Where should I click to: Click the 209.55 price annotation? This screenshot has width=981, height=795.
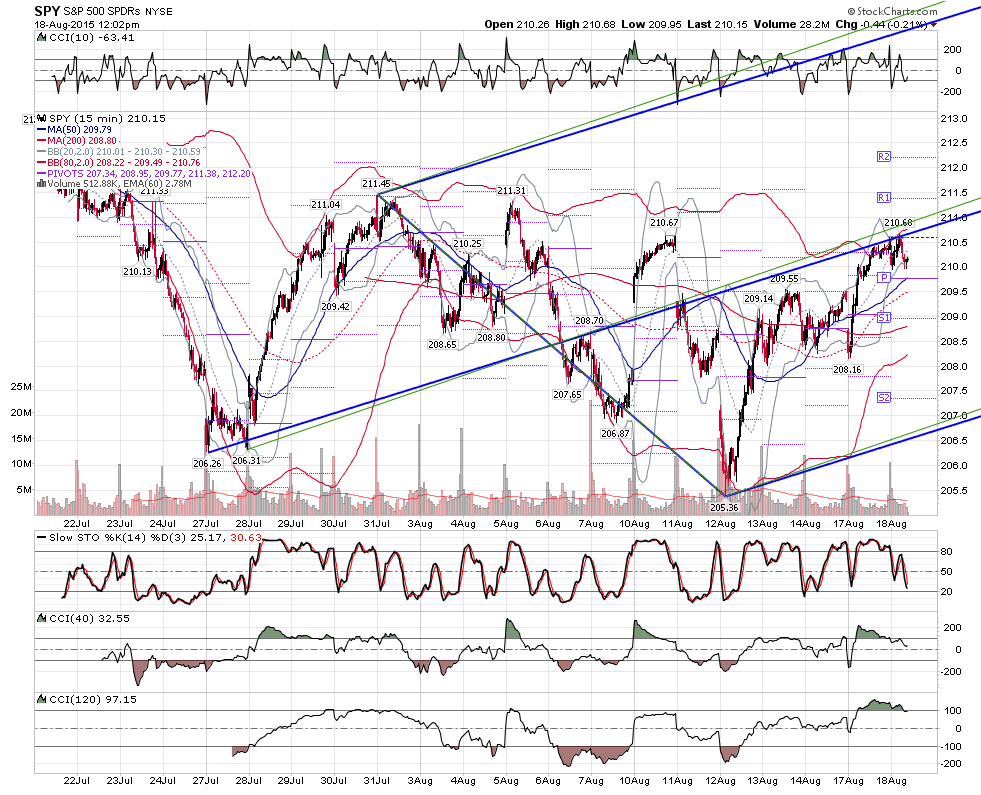coord(784,279)
